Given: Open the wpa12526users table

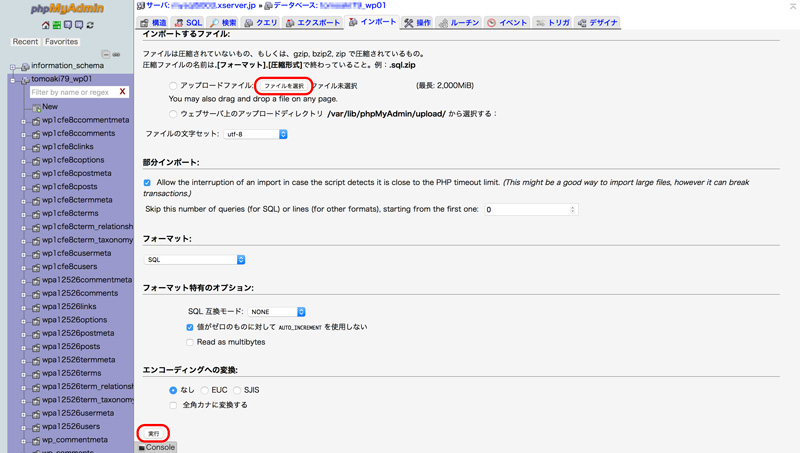Looking at the screenshot, I should [71, 426].
